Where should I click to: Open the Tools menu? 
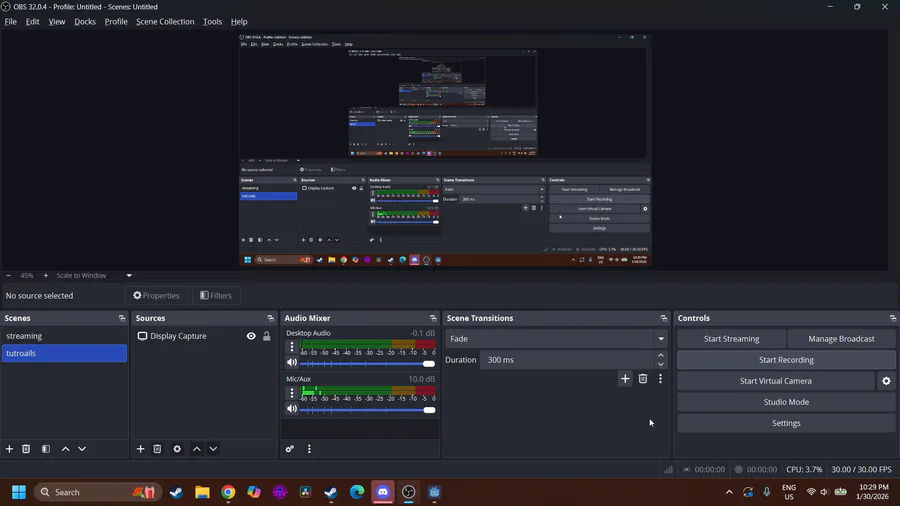[212, 22]
